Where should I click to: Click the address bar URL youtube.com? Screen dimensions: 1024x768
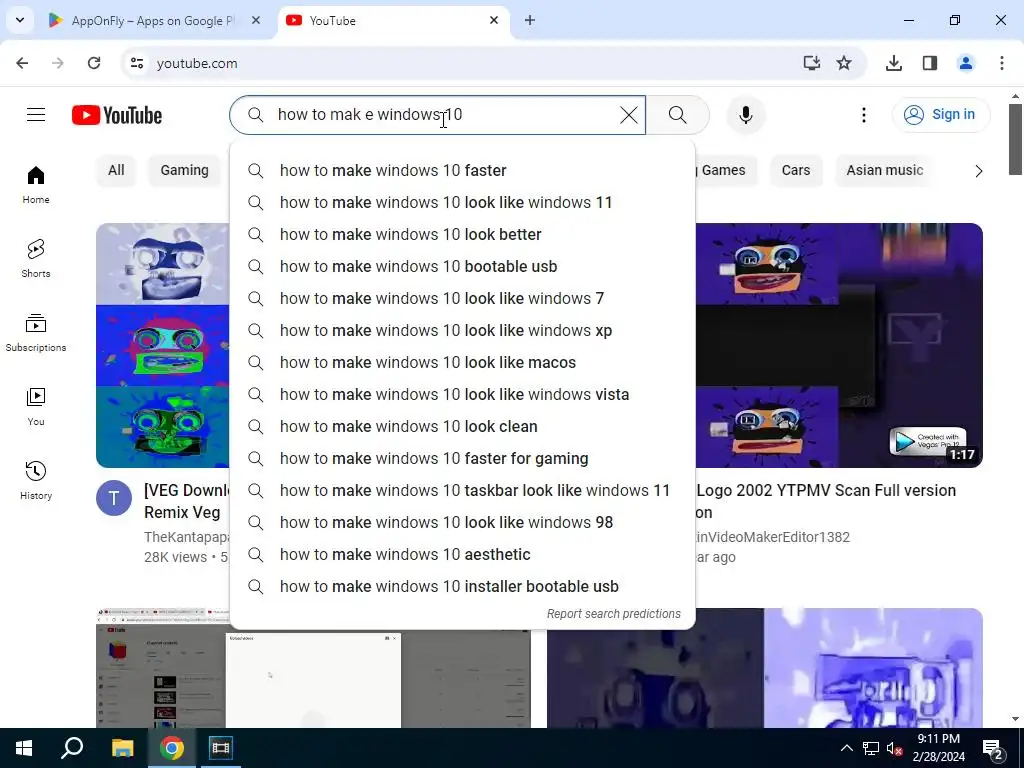[x=197, y=63]
